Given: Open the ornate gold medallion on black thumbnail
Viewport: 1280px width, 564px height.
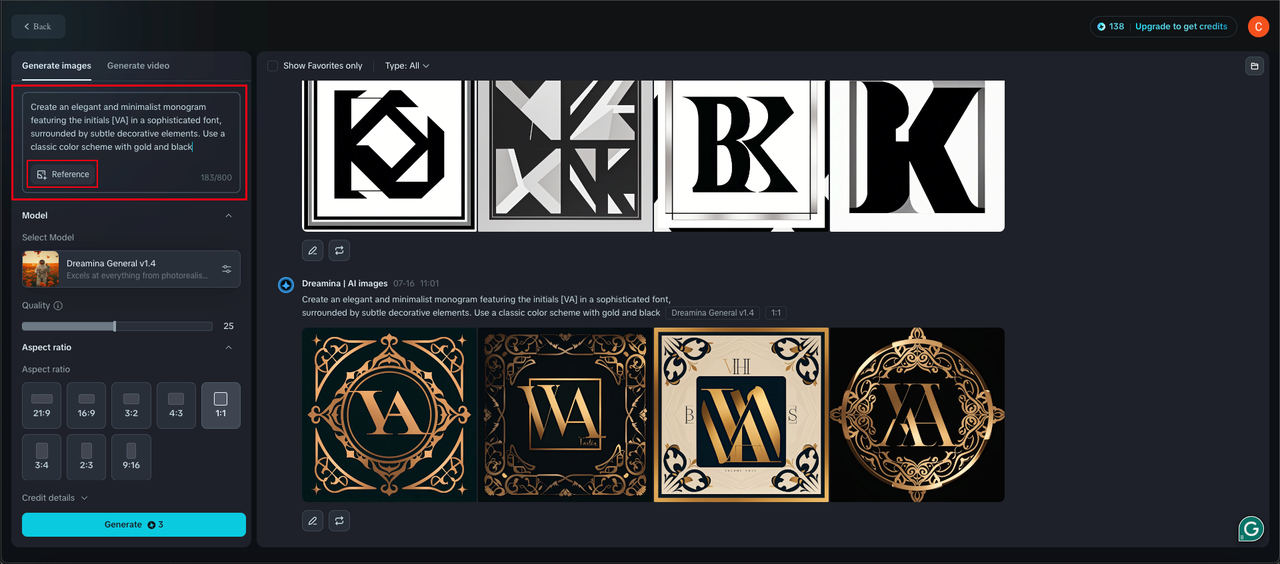Looking at the screenshot, I should tap(917, 415).
